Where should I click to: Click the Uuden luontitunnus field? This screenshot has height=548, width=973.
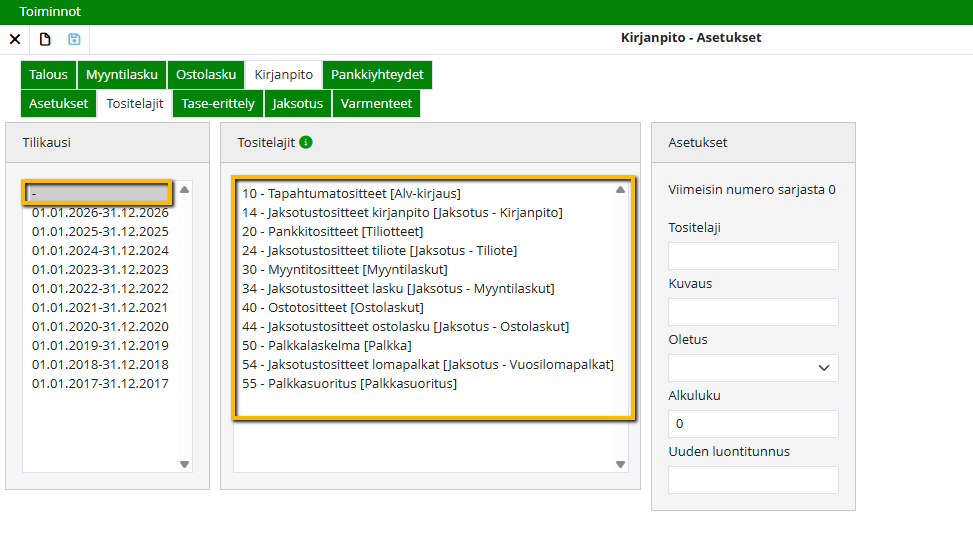click(753, 480)
